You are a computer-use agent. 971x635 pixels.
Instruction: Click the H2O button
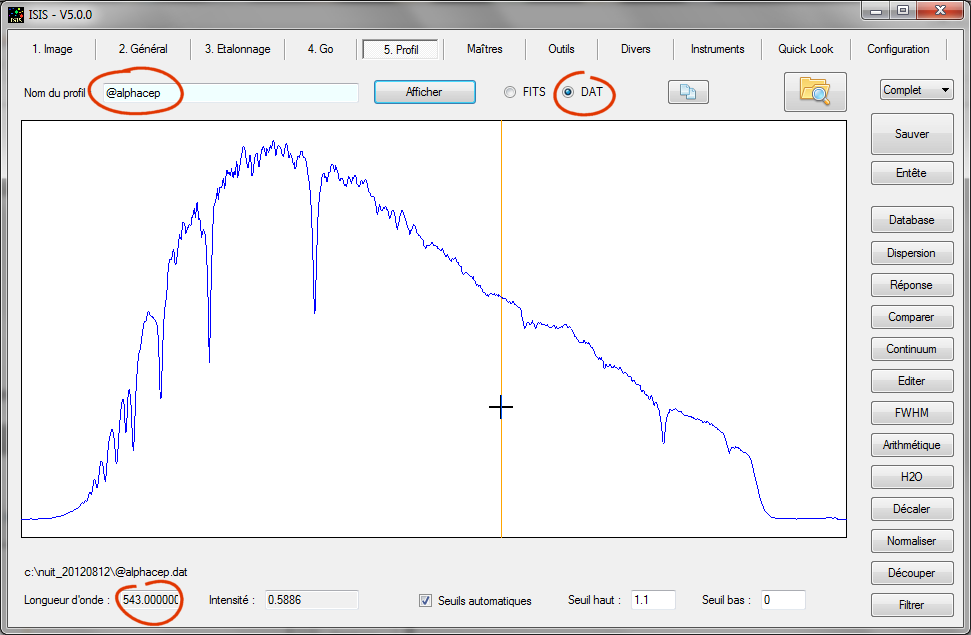point(912,477)
